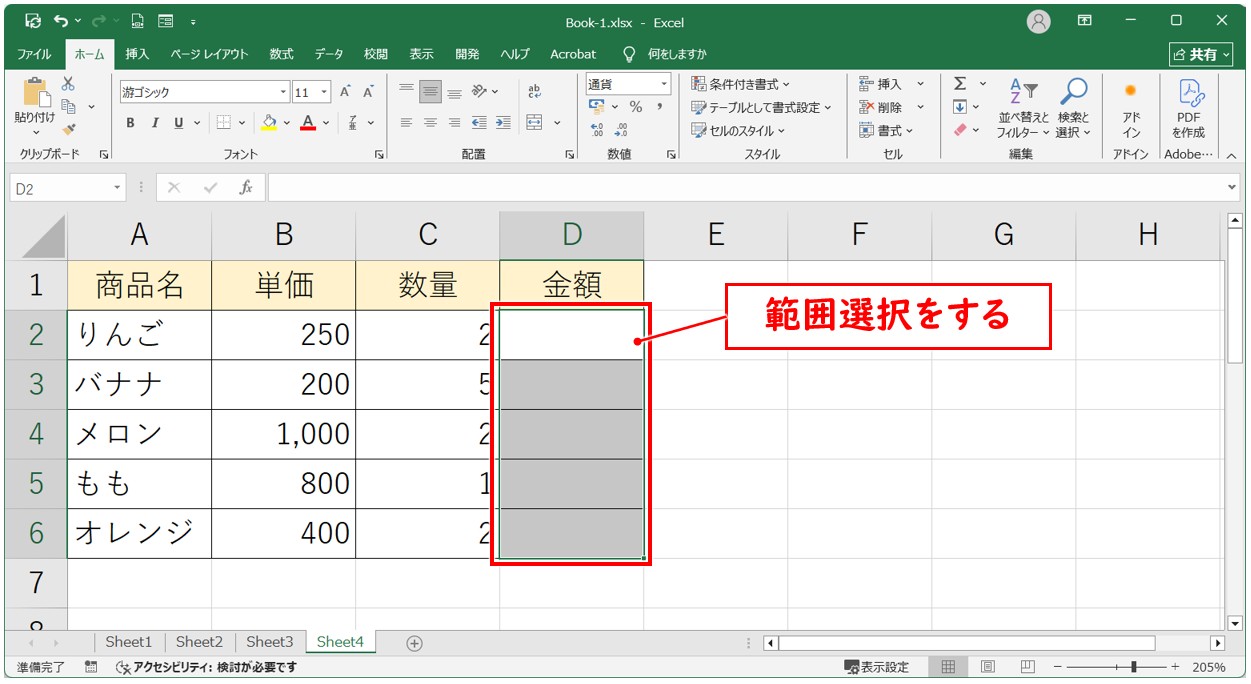1251x684 pixels.
Task: Click the increase indent icon
Action: [501, 123]
